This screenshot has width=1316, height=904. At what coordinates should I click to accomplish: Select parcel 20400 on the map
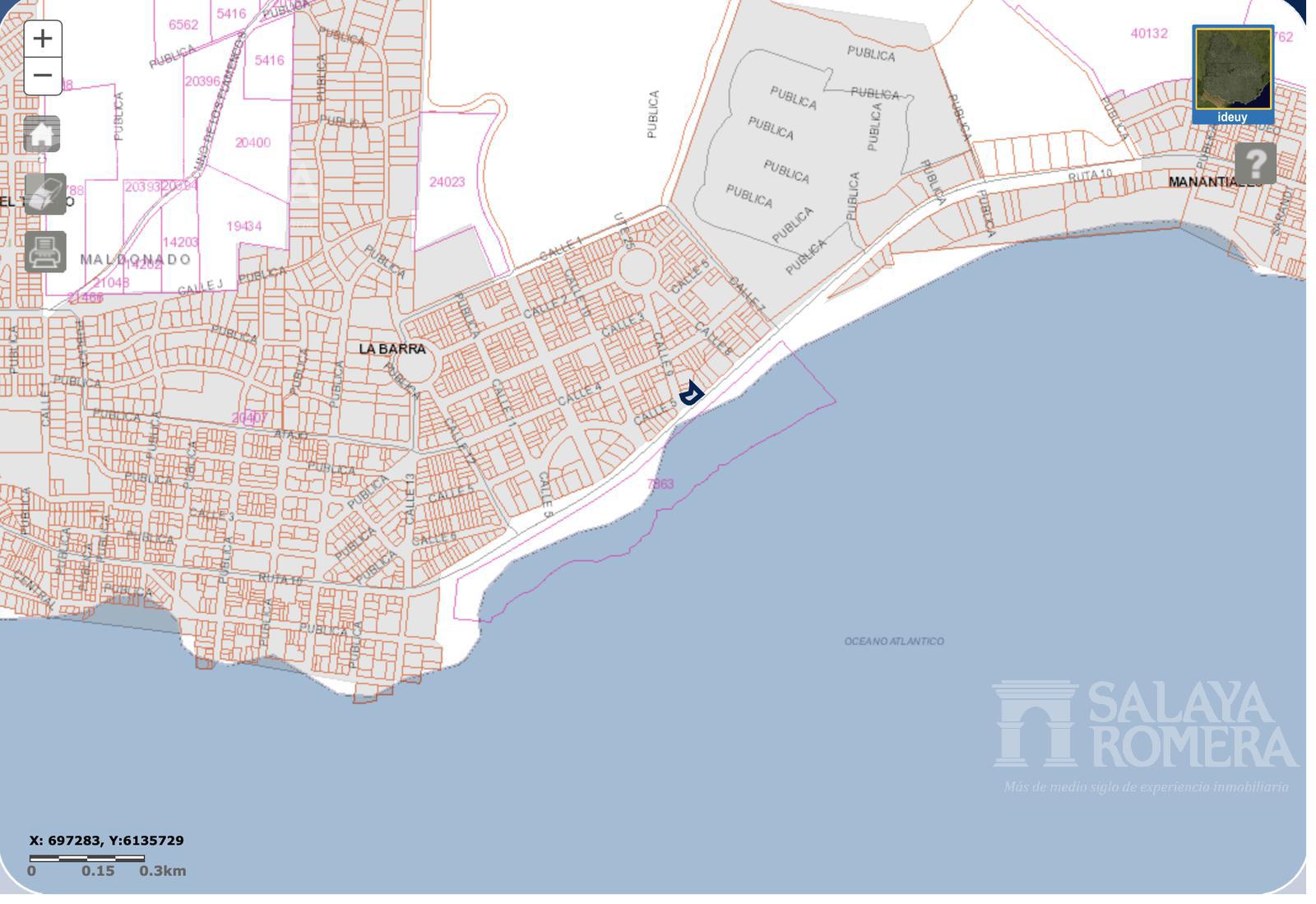coord(253,142)
